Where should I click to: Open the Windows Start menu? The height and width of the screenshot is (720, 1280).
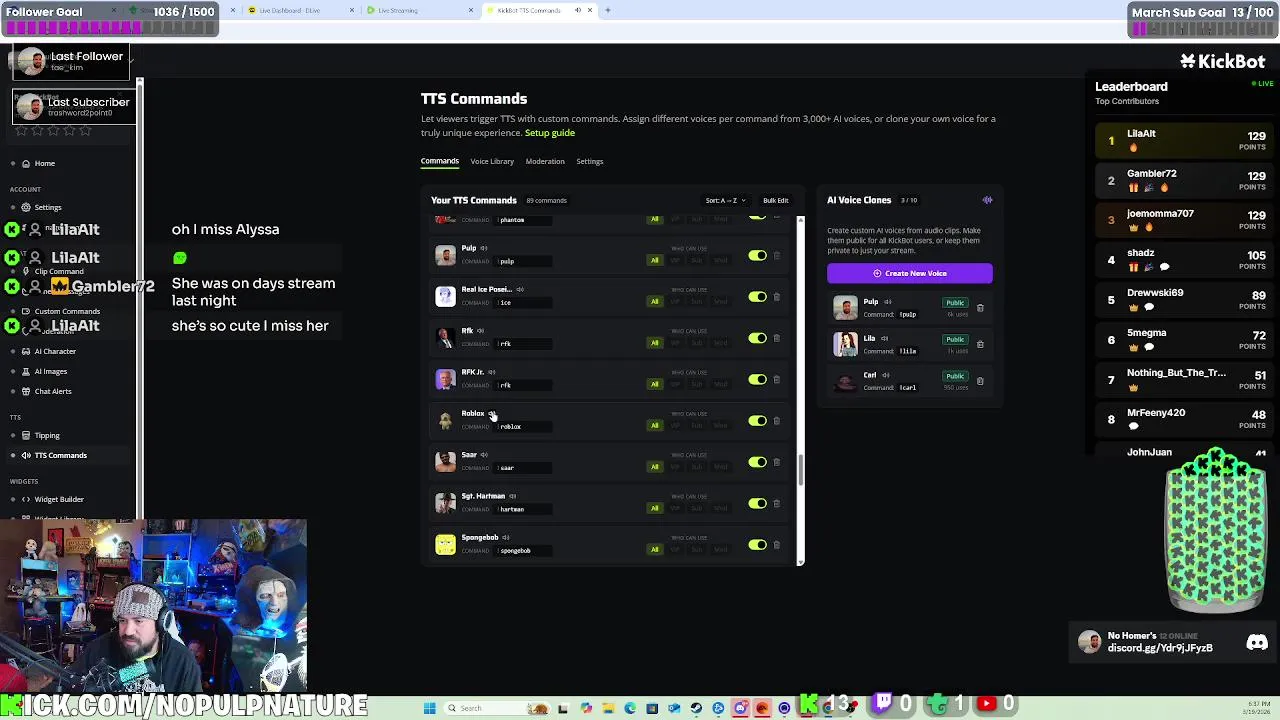click(x=430, y=708)
